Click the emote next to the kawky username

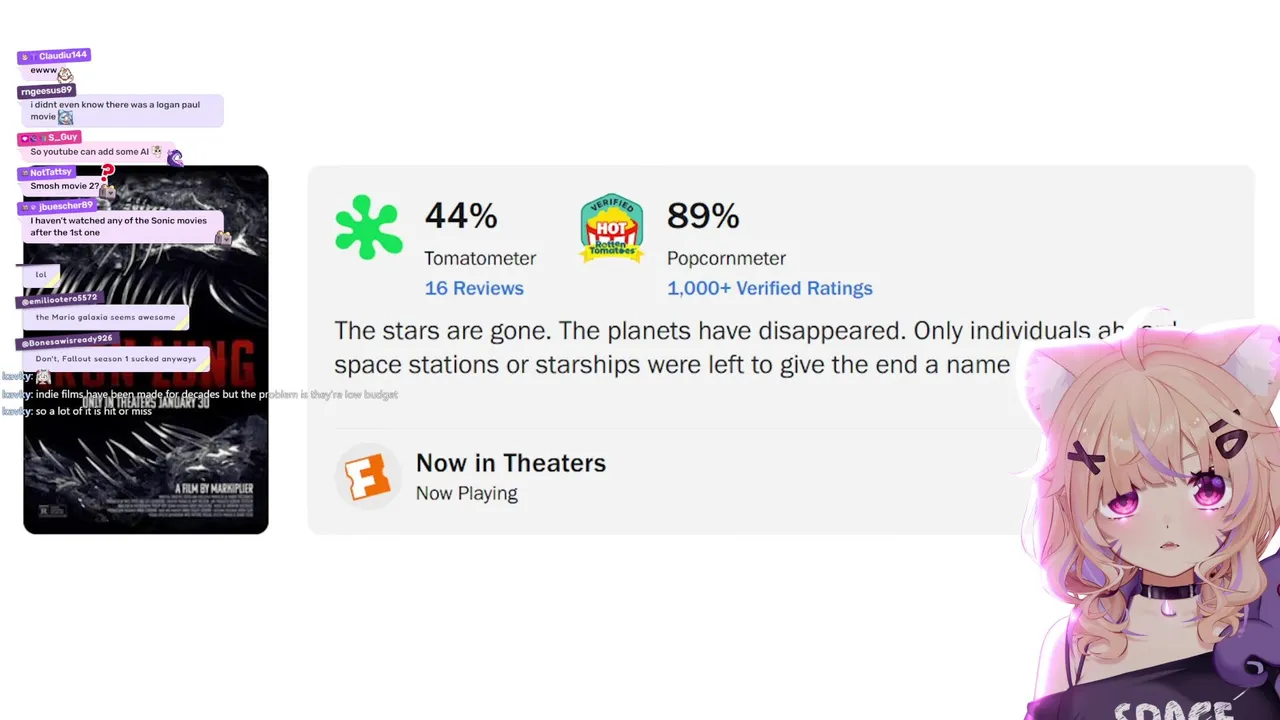click(43, 377)
